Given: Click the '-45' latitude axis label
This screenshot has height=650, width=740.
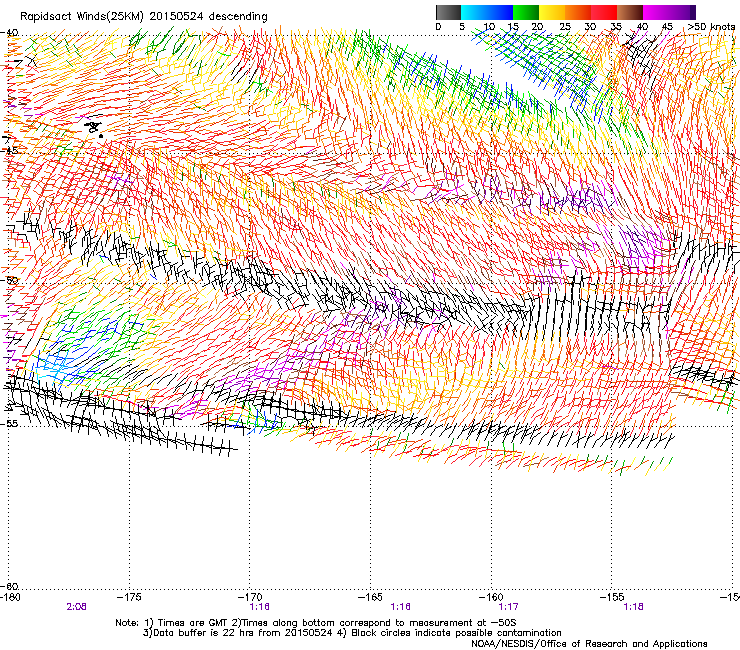Looking at the screenshot, I should [x=9, y=151].
